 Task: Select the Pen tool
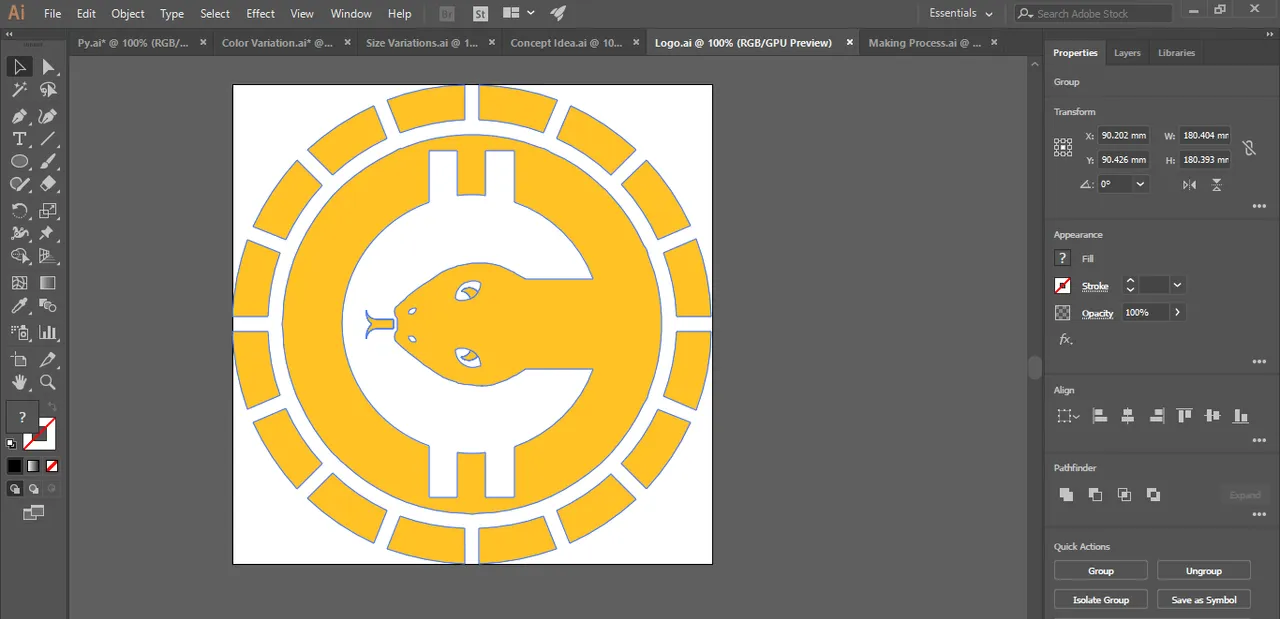19,116
